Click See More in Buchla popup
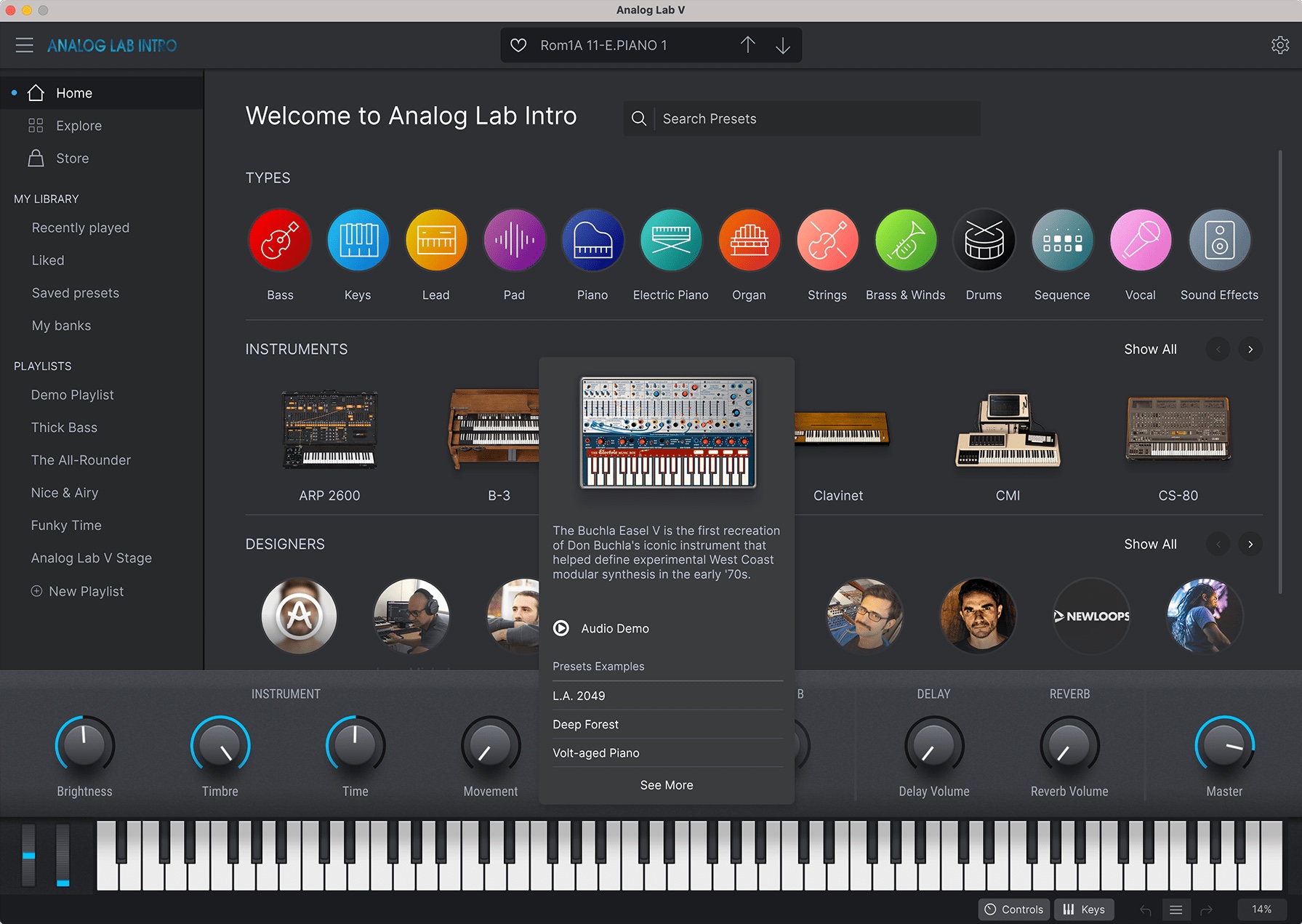The width and height of the screenshot is (1302, 924). point(666,785)
